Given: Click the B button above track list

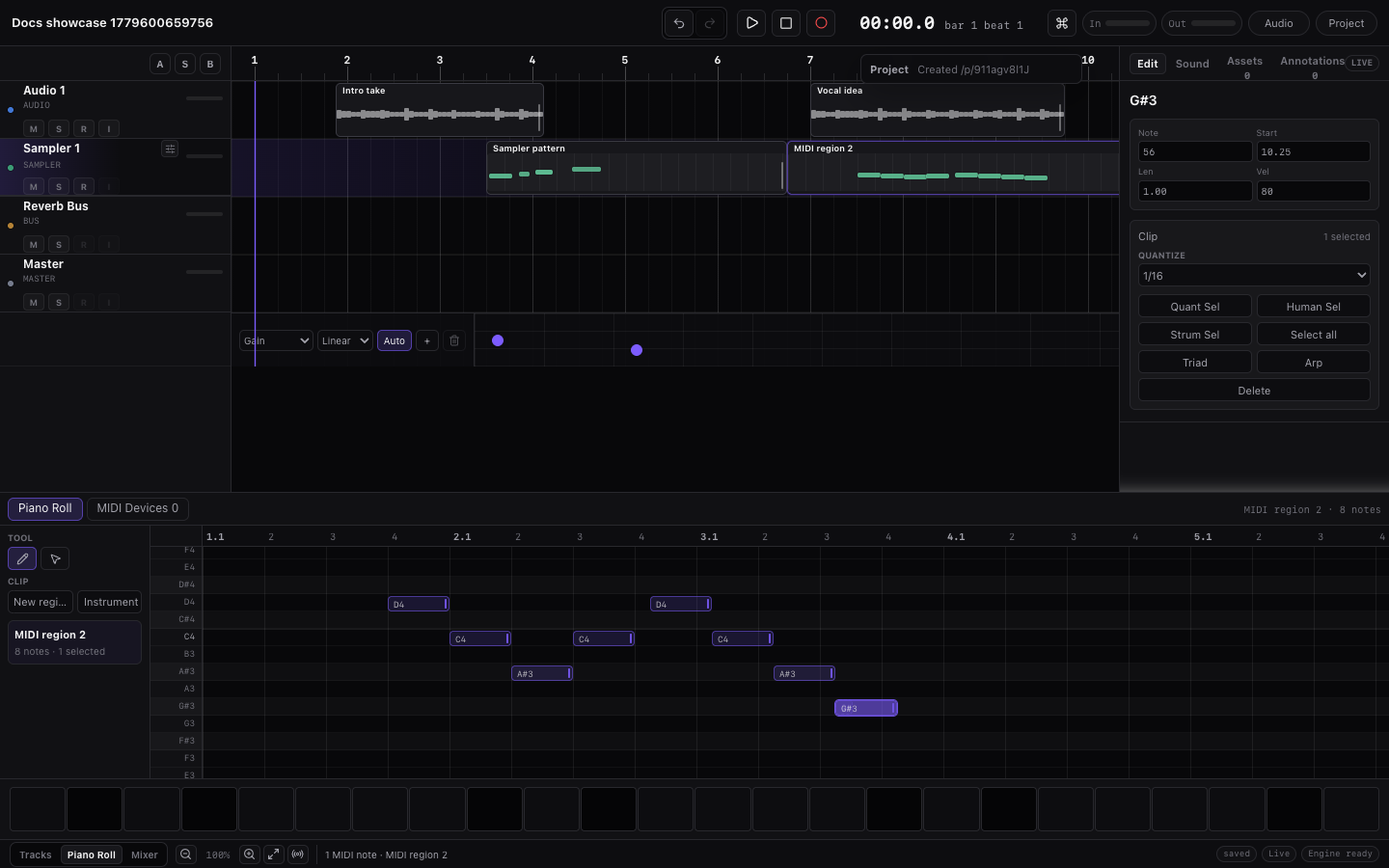Looking at the screenshot, I should (210, 64).
